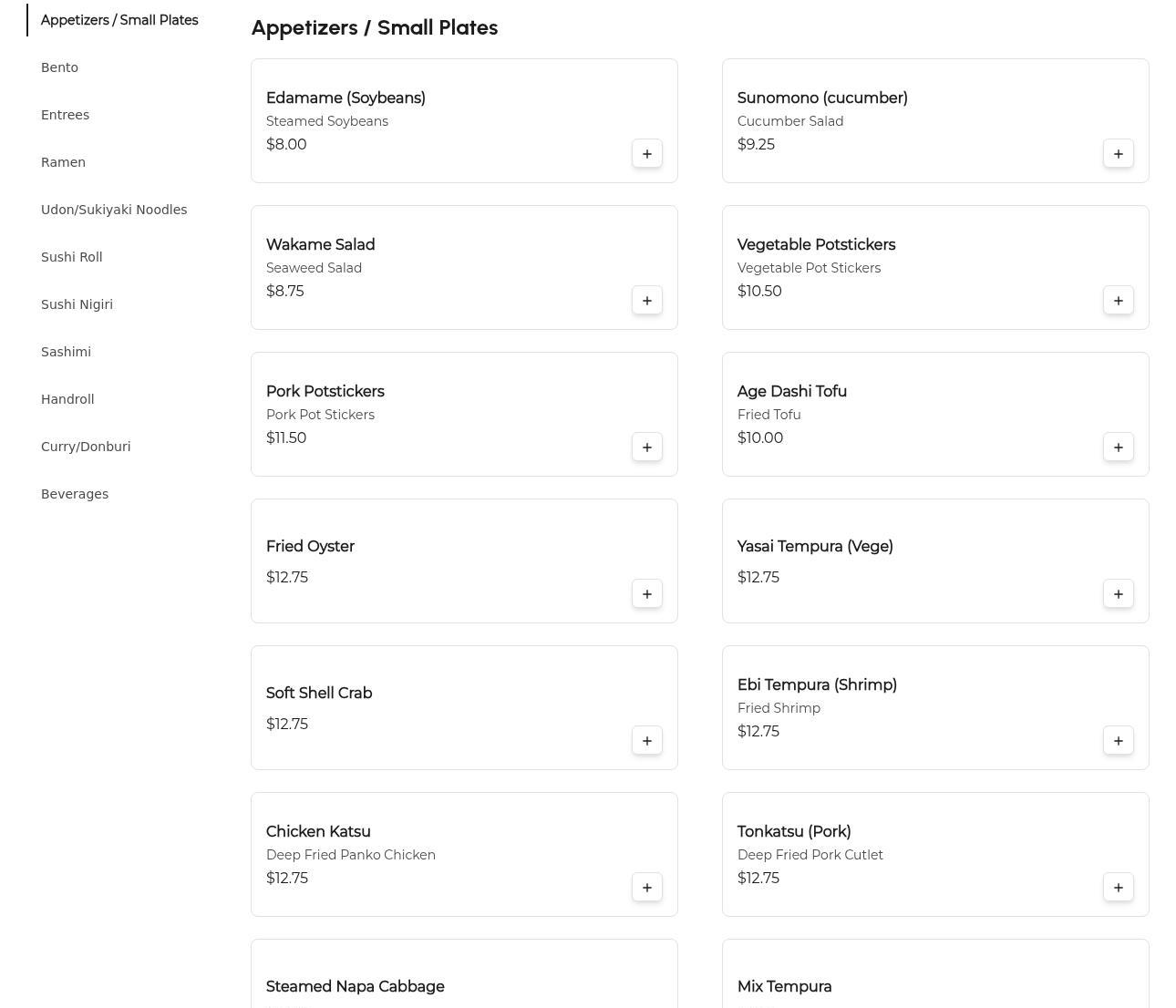Go to Sushi Roll section
The height and width of the screenshot is (1008, 1176).
coord(72,257)
